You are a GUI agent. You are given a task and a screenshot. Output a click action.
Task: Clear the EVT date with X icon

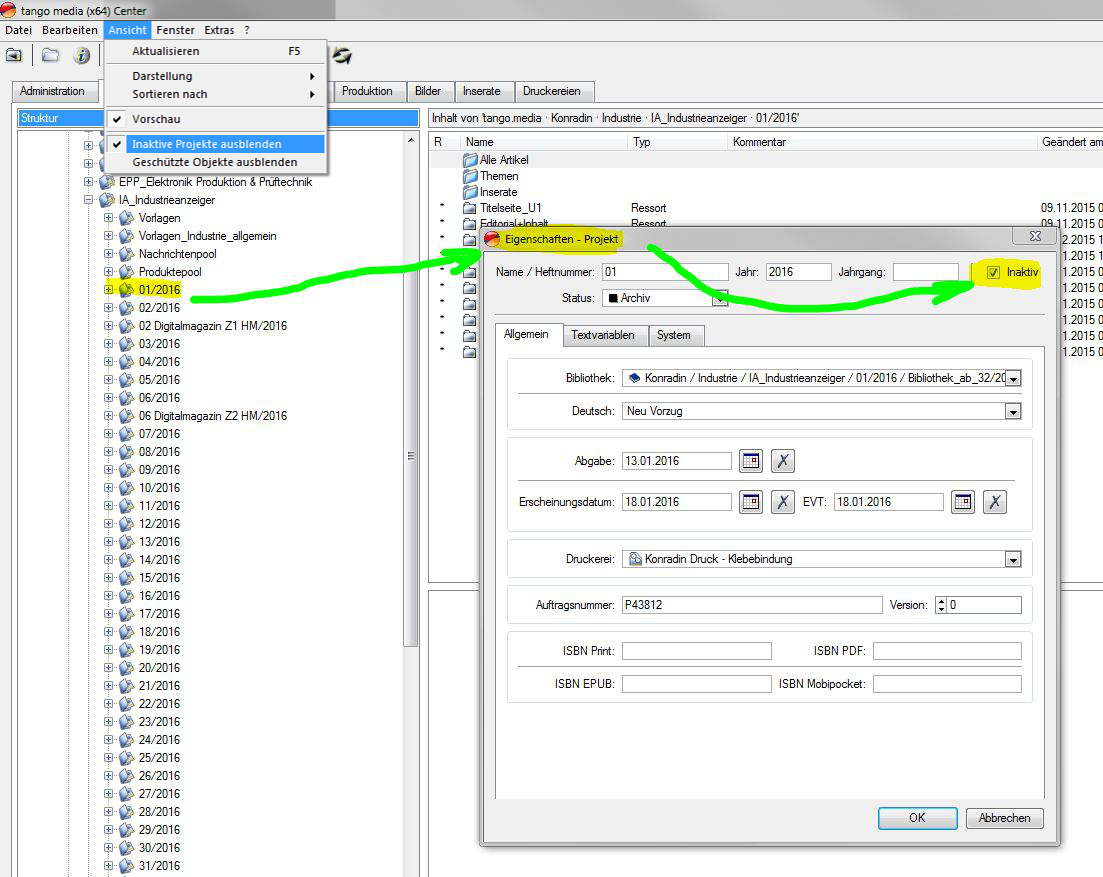(x=994, y=502)
